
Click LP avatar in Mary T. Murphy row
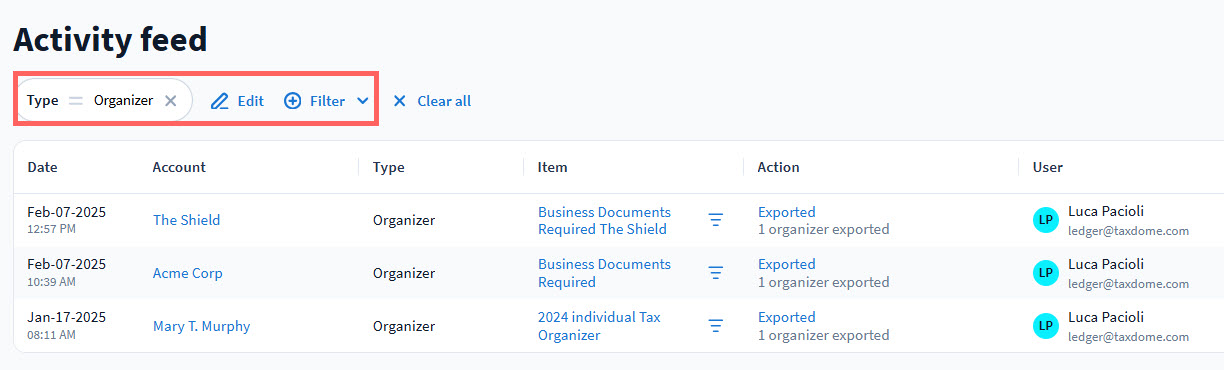click(1046, 325)
